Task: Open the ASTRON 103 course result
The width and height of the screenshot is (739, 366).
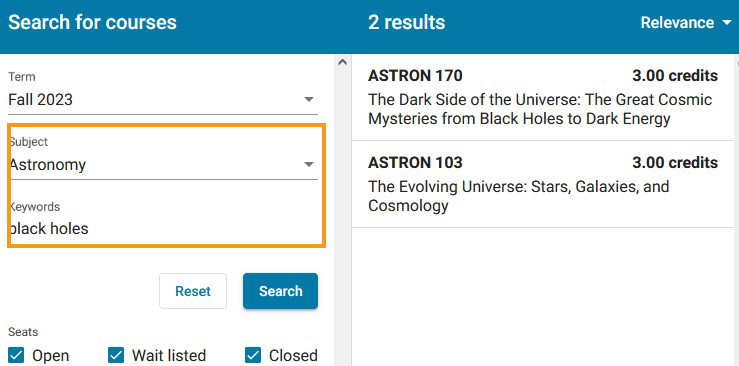Action: 543,185
